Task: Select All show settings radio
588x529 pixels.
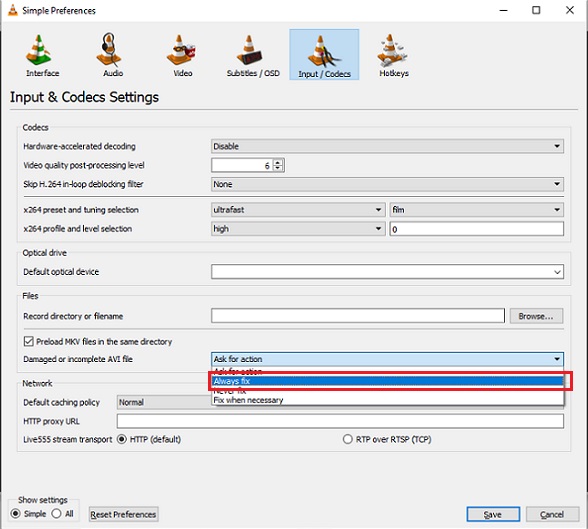Action: [57, 514]
